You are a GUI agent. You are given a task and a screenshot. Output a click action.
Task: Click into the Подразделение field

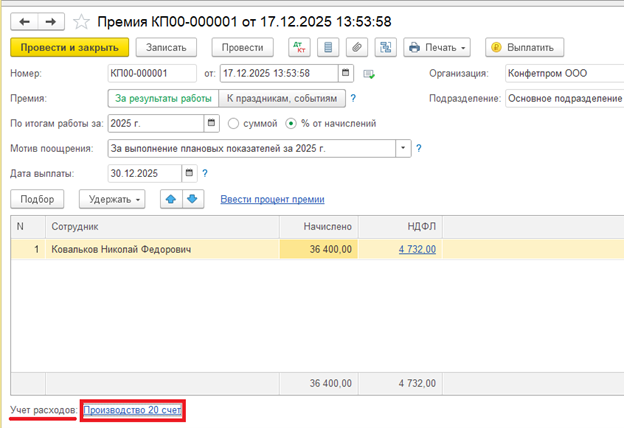(x=564, y=98)
